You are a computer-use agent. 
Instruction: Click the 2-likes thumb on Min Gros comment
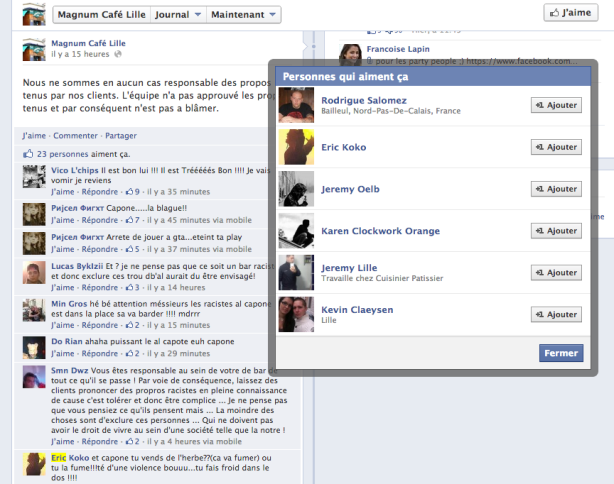pyautogui.click(x=129, y=325)
